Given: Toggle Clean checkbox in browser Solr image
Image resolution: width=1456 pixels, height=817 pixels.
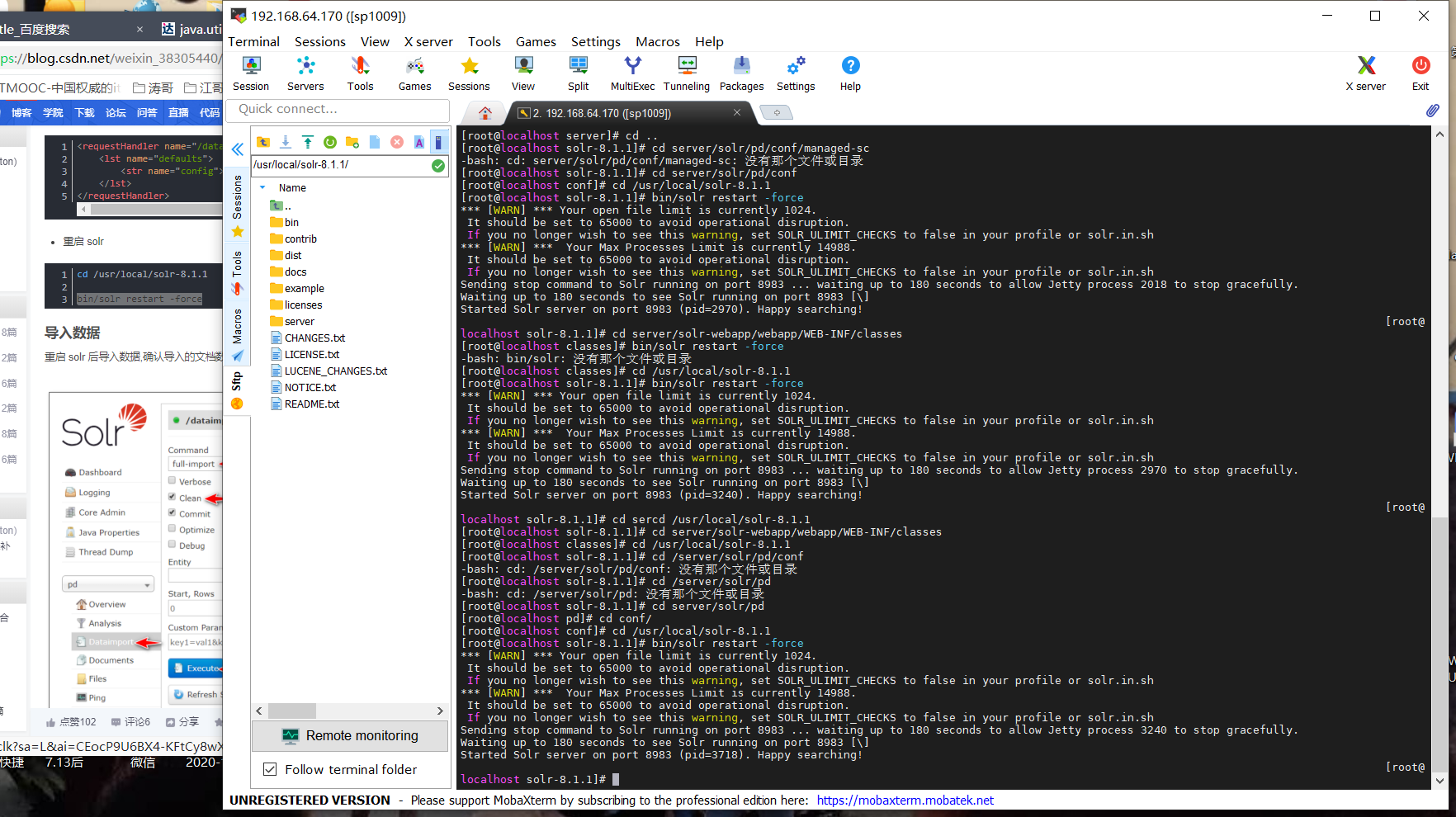Looking at the screenshot, I should [x=173, y=497].
